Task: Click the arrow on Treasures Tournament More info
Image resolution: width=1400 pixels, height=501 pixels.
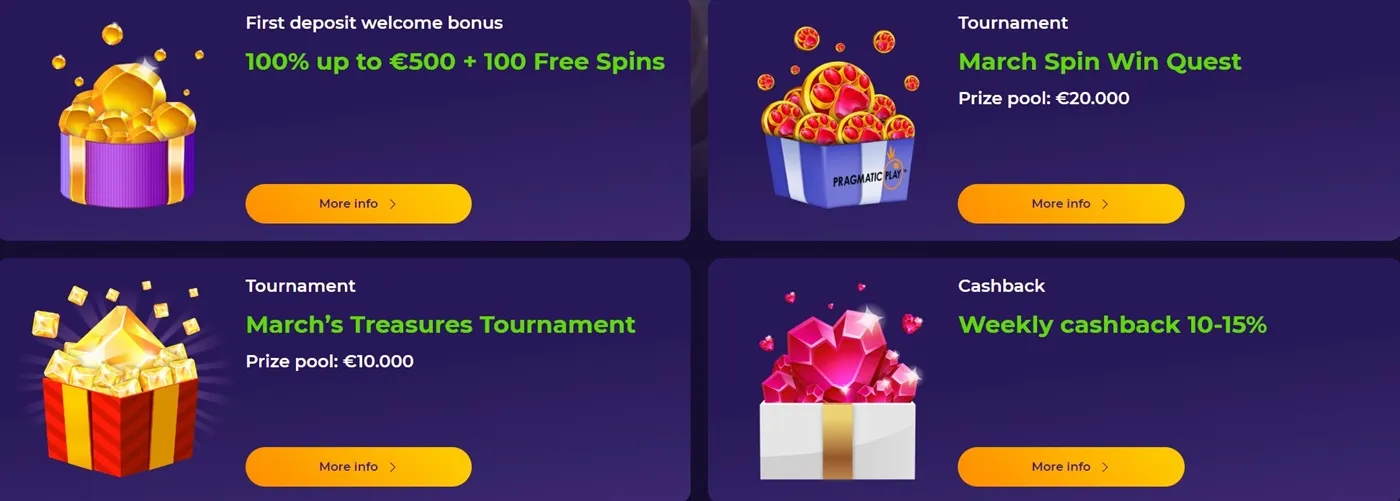Action: pos(393,467)
